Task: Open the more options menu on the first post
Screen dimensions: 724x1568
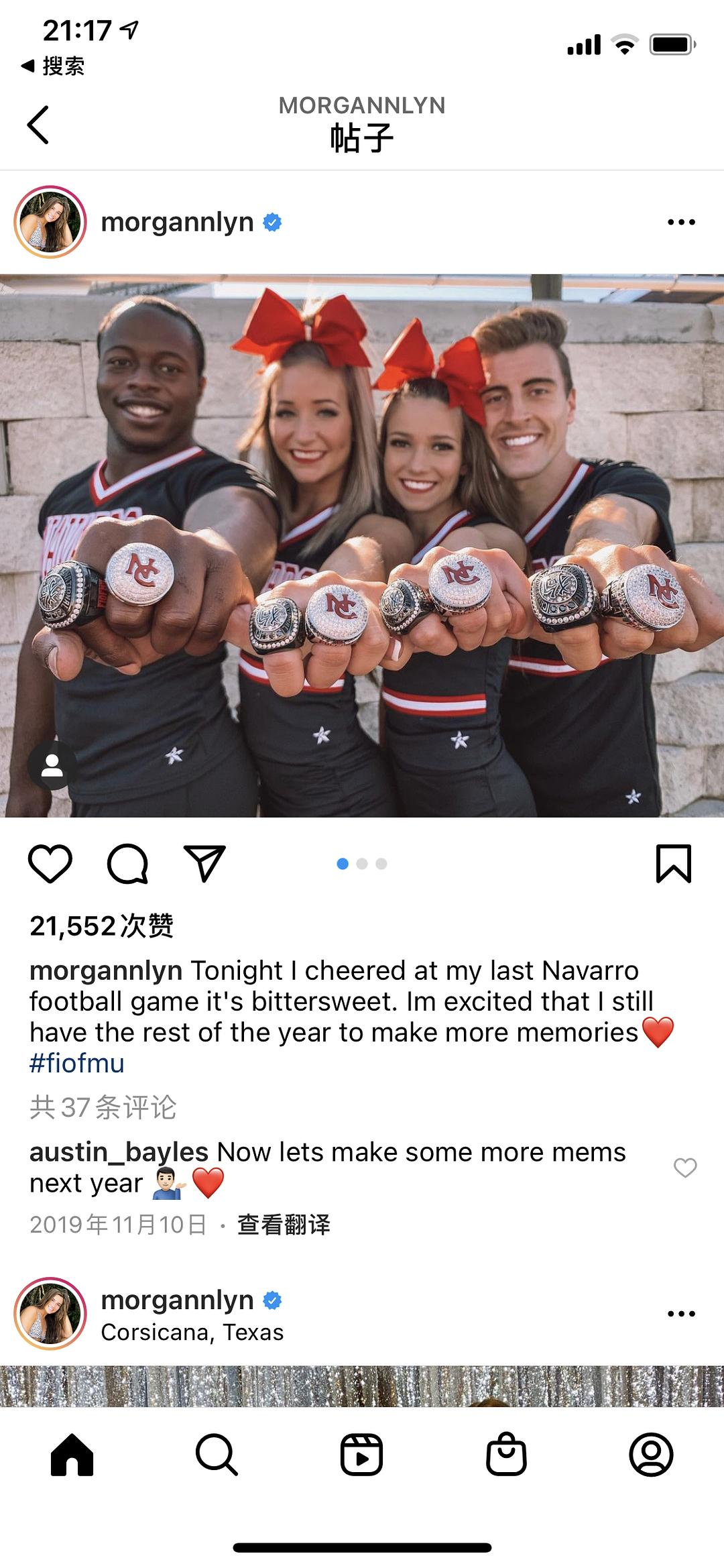Action: (x=682, y=222)
